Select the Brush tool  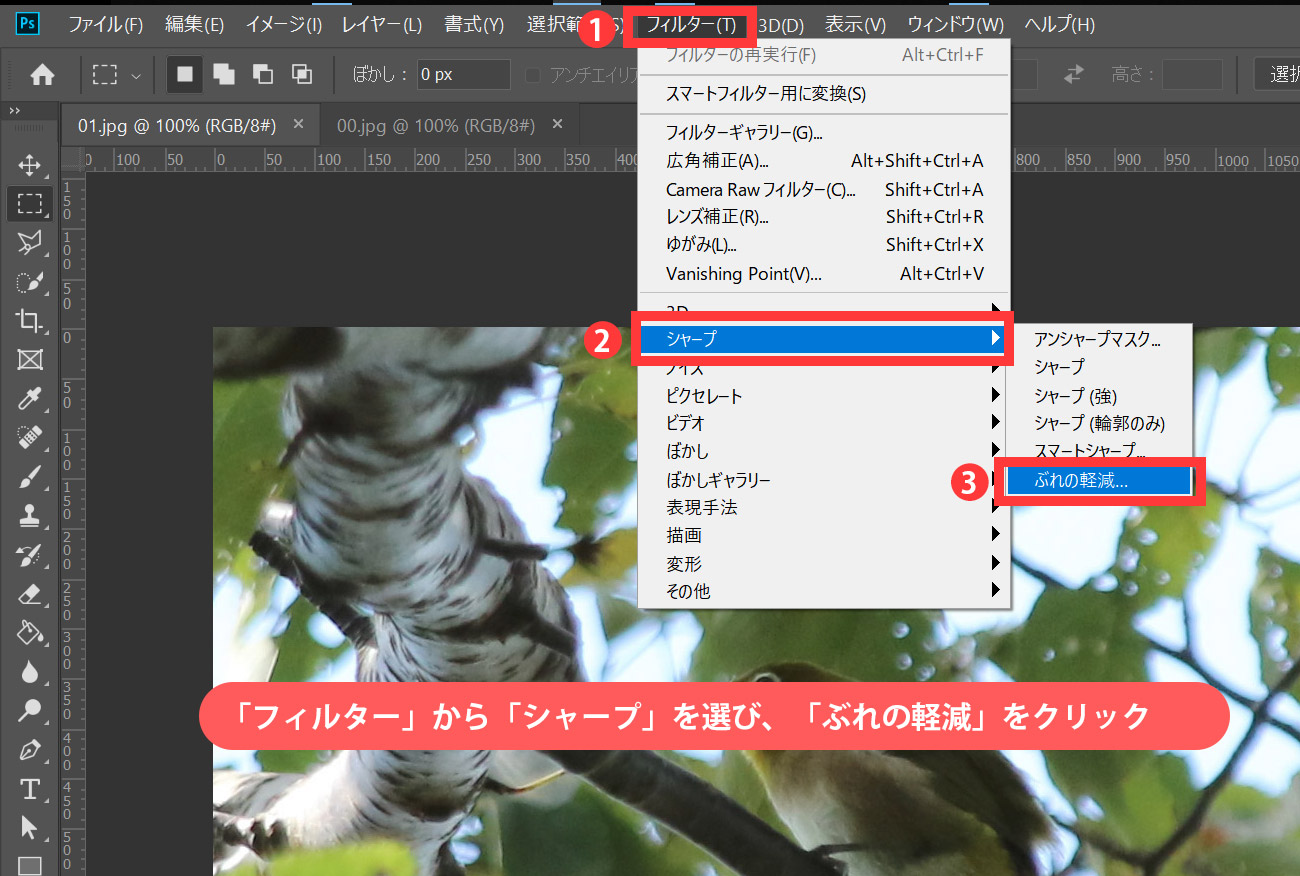(x=29, y=477)
